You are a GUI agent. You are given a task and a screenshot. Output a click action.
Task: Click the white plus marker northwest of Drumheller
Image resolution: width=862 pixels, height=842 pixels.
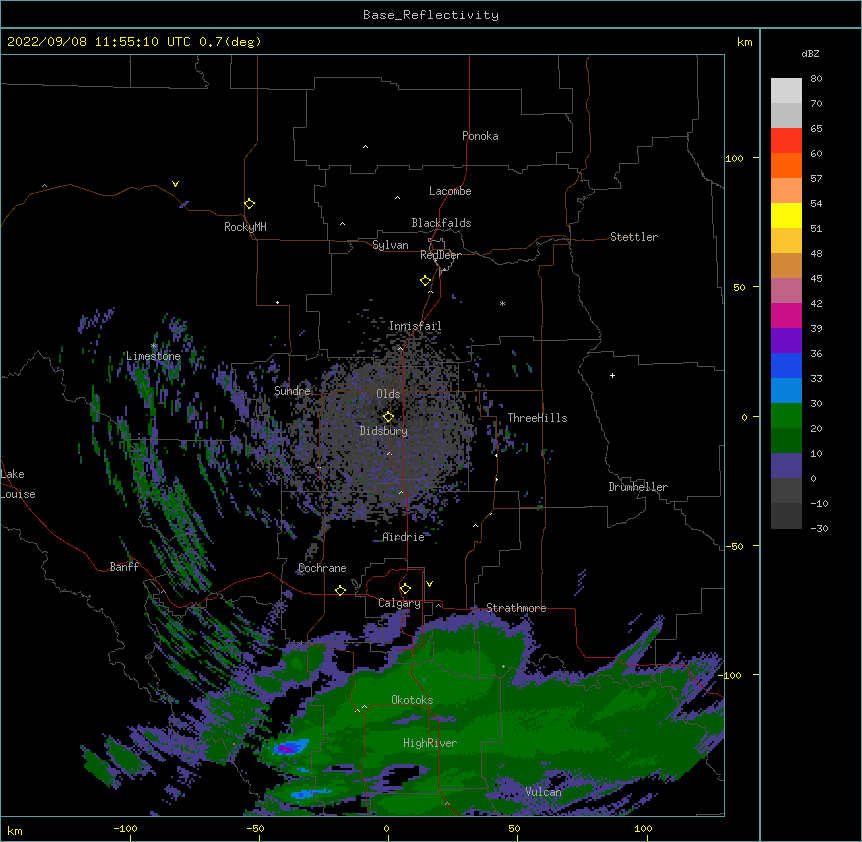tap(612, 375)
